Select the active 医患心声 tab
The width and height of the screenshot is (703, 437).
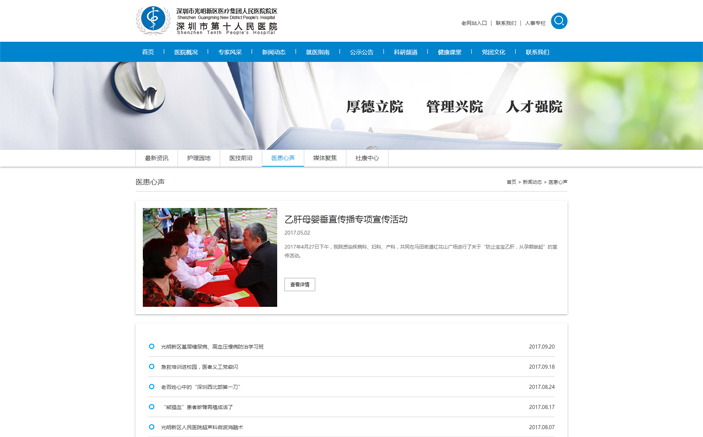point(283,158)
